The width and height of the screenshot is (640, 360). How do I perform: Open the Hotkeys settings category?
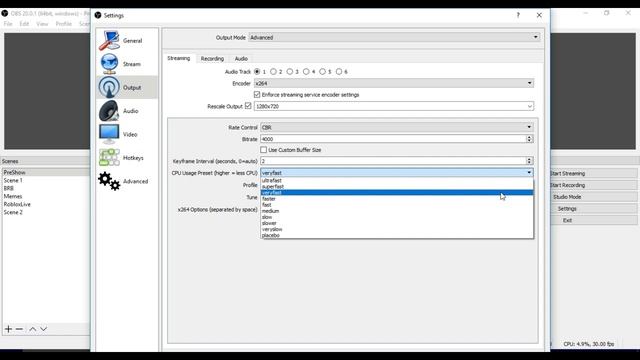[x=127, y=158]
